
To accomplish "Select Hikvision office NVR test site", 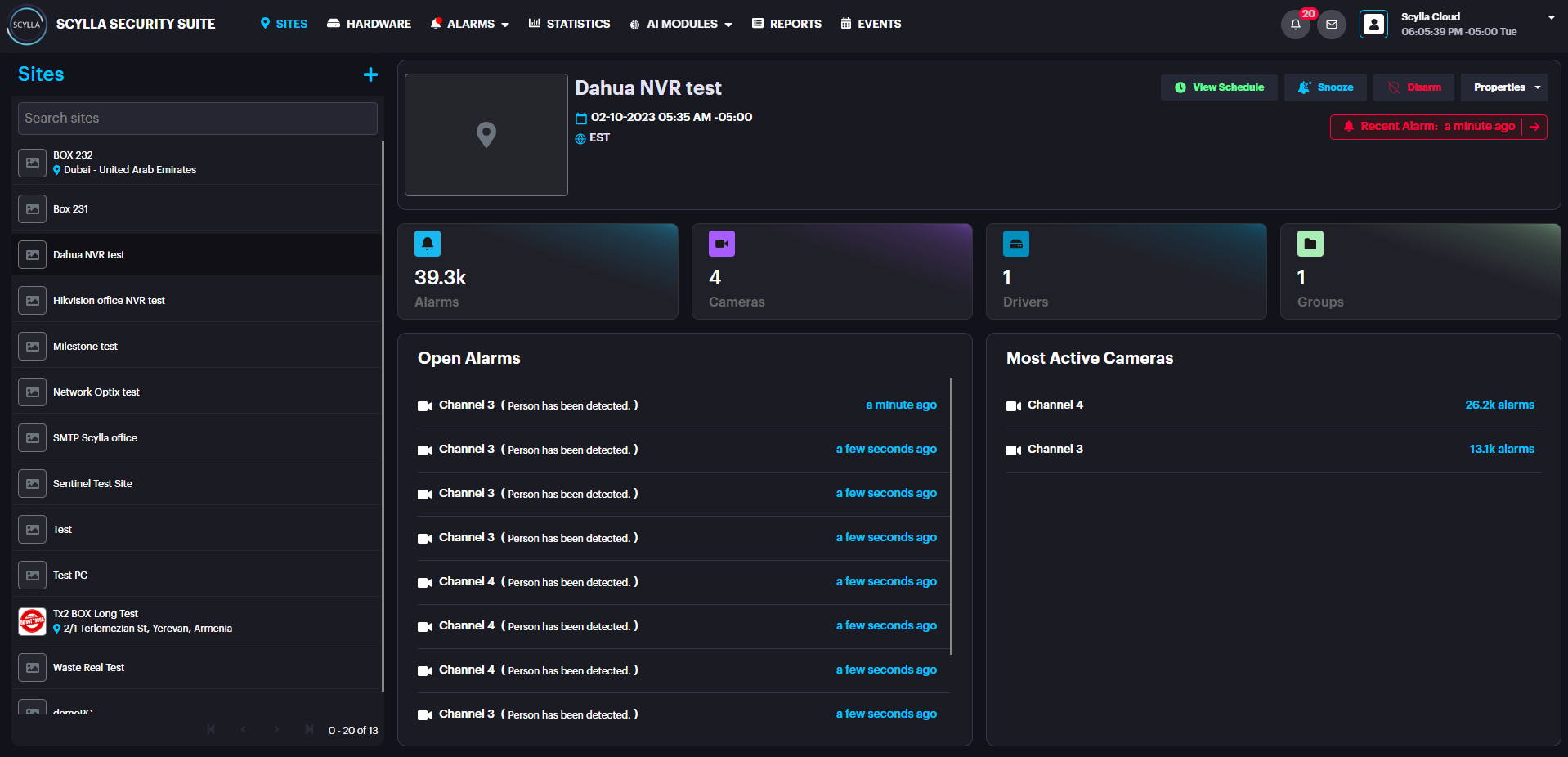I will 109,301.
